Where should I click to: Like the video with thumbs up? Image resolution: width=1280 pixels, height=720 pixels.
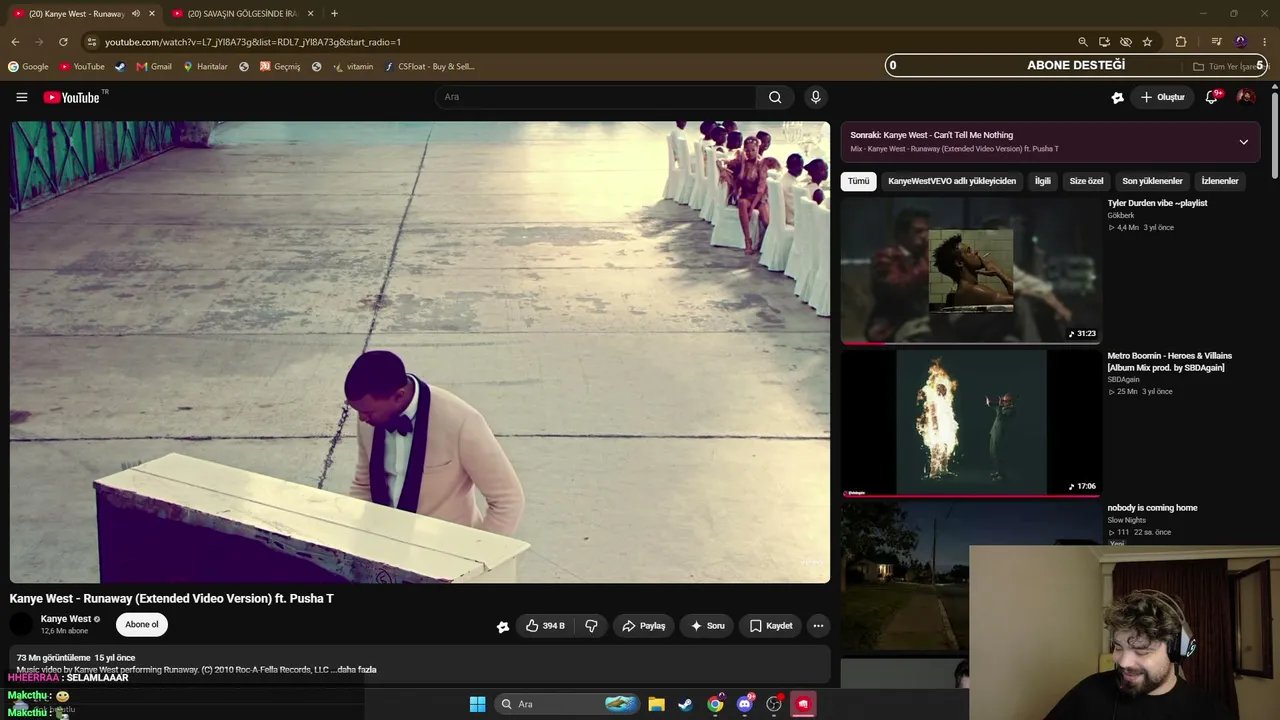pos(545,626)
